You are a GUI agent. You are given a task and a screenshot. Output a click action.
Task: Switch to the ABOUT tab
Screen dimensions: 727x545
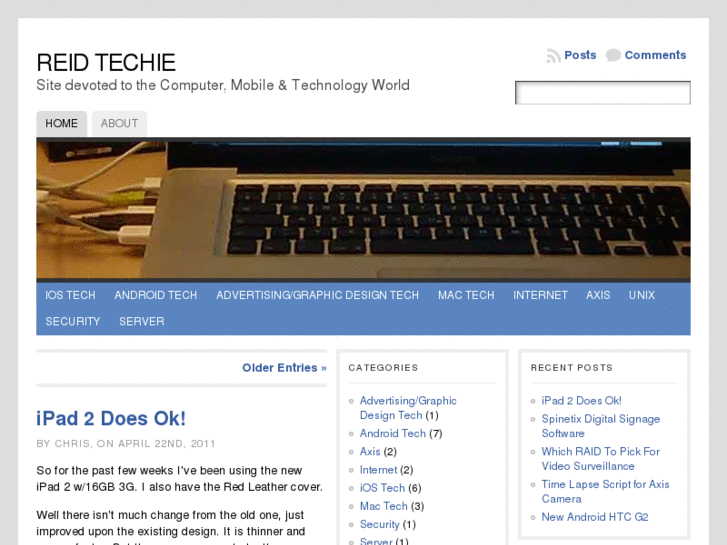[119, 123]
